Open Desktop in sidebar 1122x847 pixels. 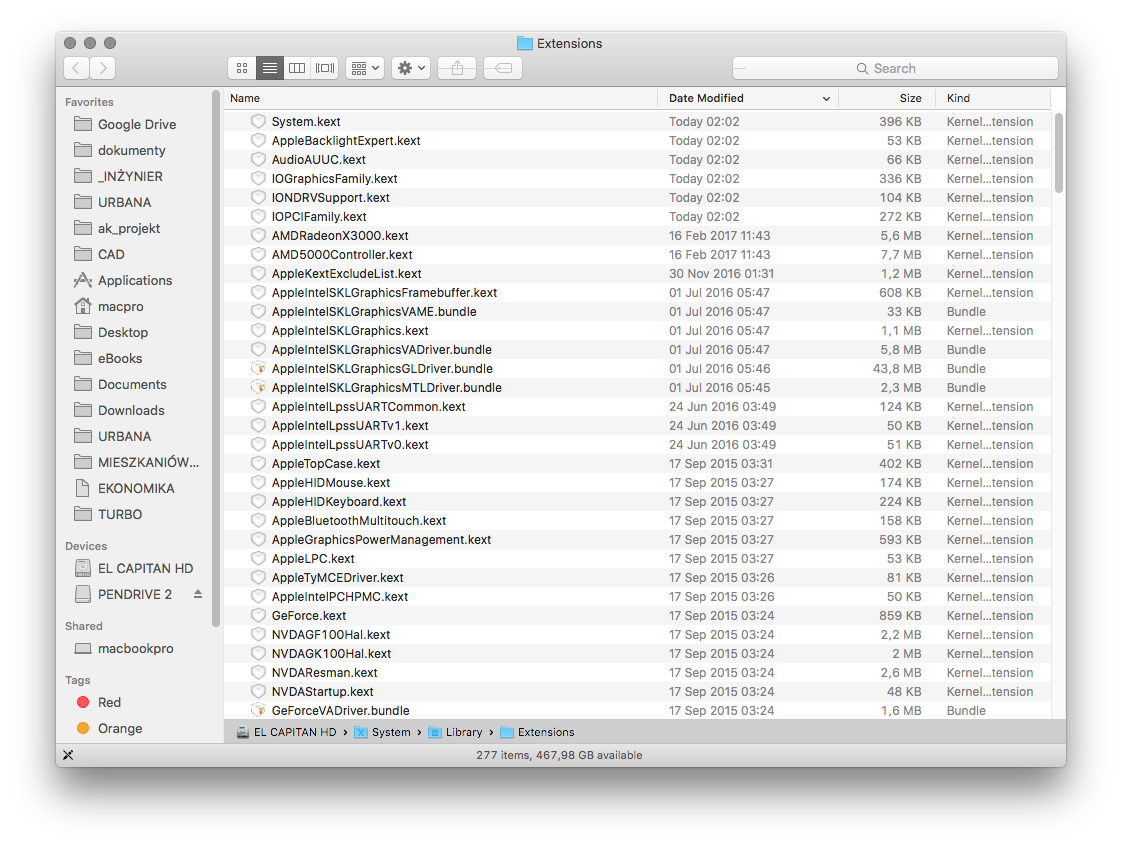[x=122, y=332]
